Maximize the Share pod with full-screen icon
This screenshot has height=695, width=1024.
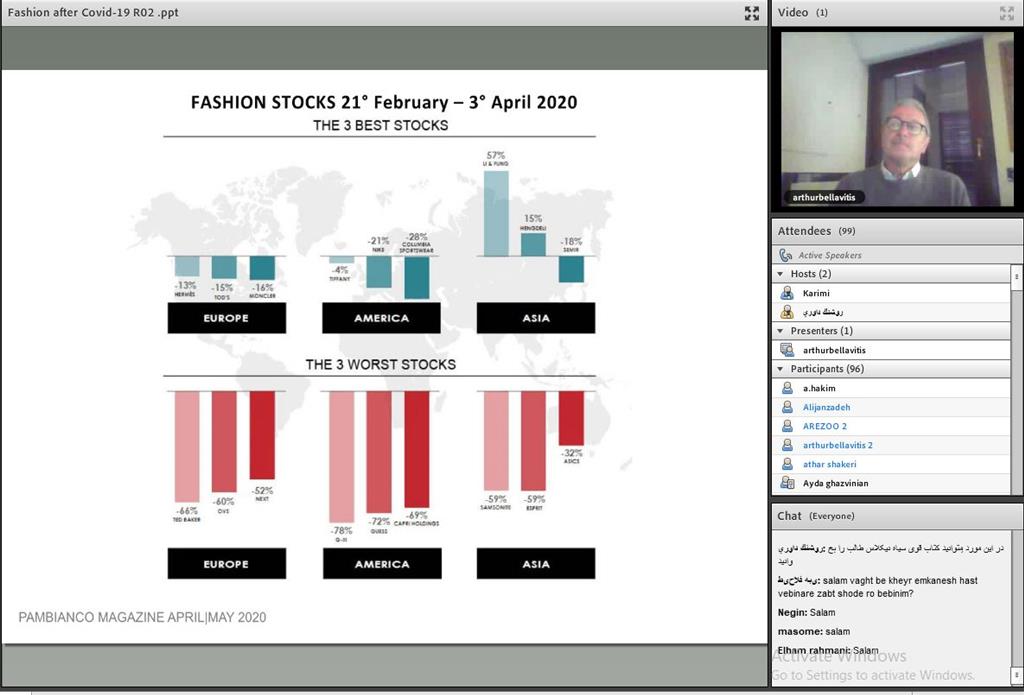click(752, 13)
